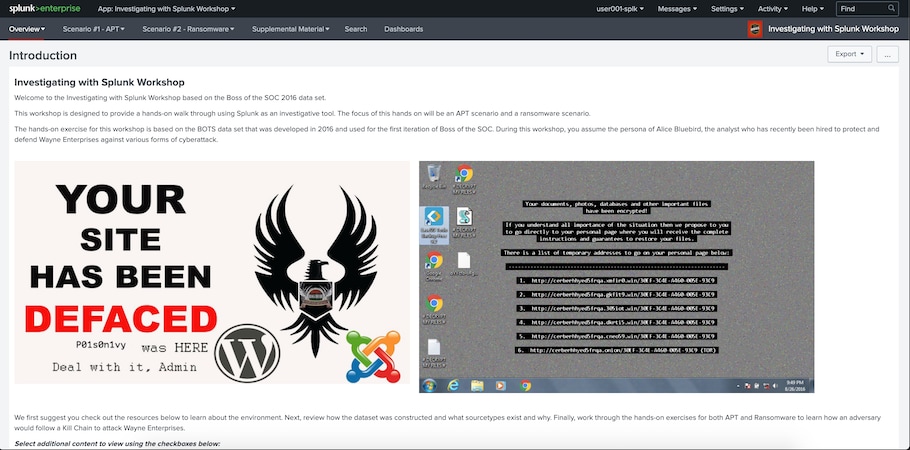The image size is (910, 450).
Task: Click the search magnifier in Find box
Action: tap(891, 9)
